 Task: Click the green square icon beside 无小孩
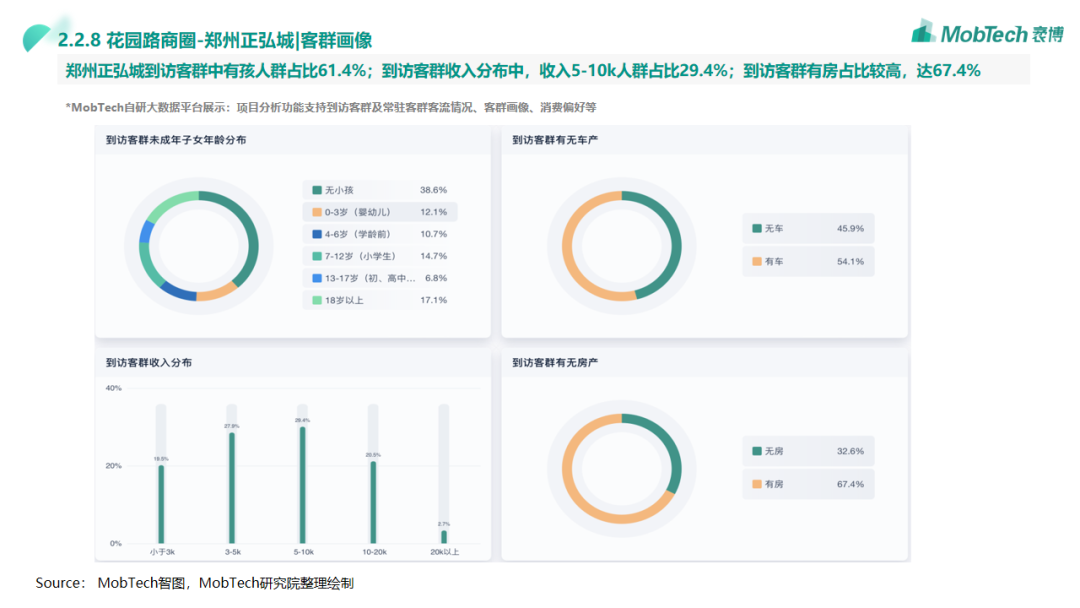317,190
